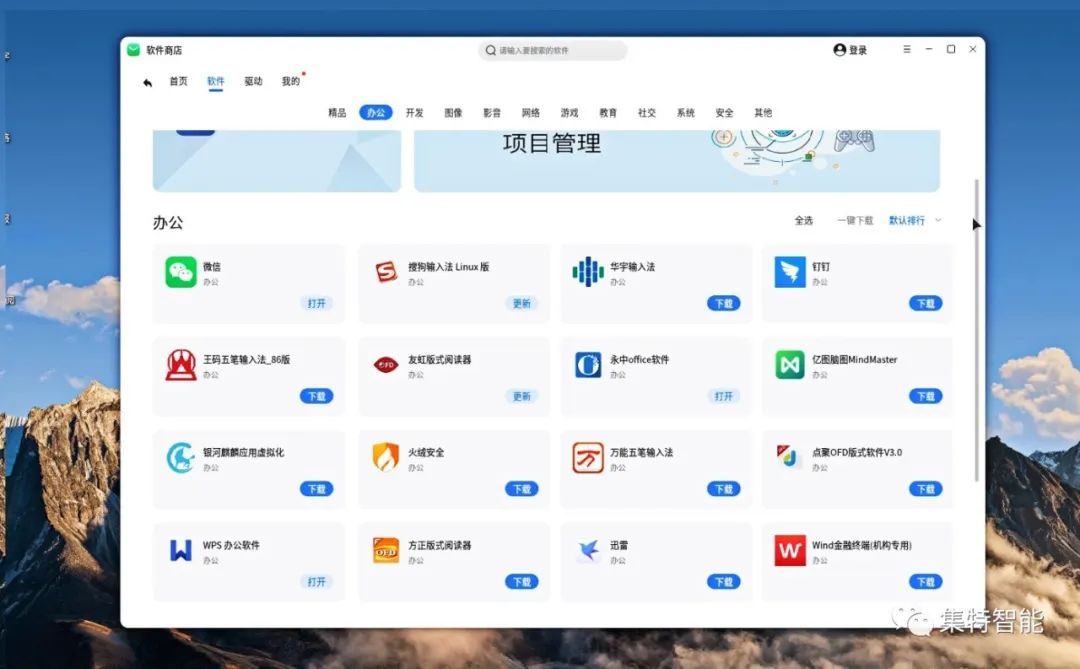The width and height of the screenshot is (1080, 669).
Task: Click the 方正版式阅读器 app icon
Action: coord(386,550)
